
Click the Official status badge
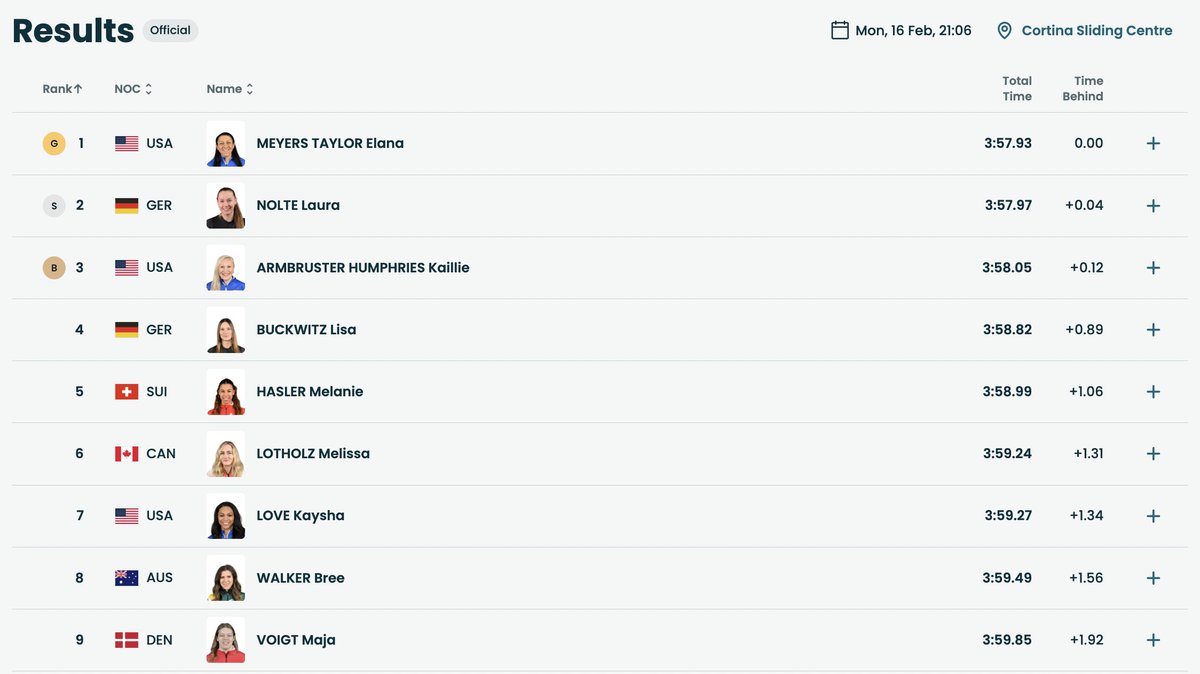pyautogui.click(x=170, y=30)
